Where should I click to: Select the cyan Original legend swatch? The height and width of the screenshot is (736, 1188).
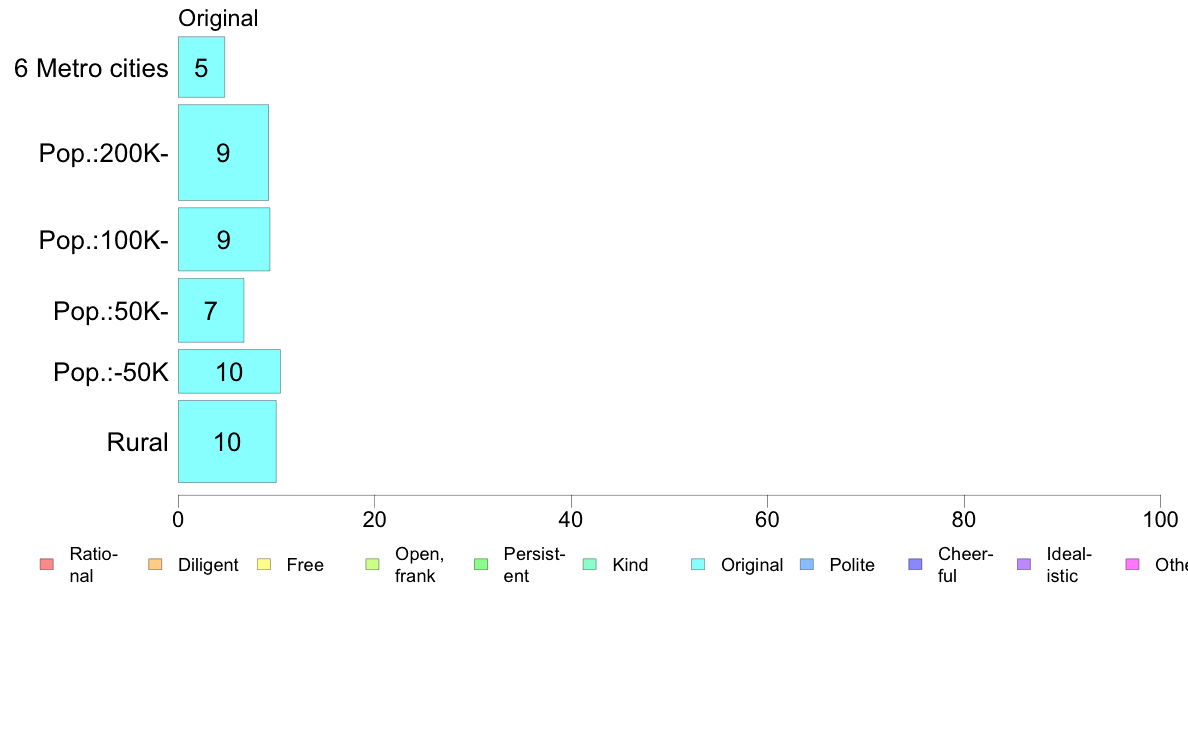698,565
